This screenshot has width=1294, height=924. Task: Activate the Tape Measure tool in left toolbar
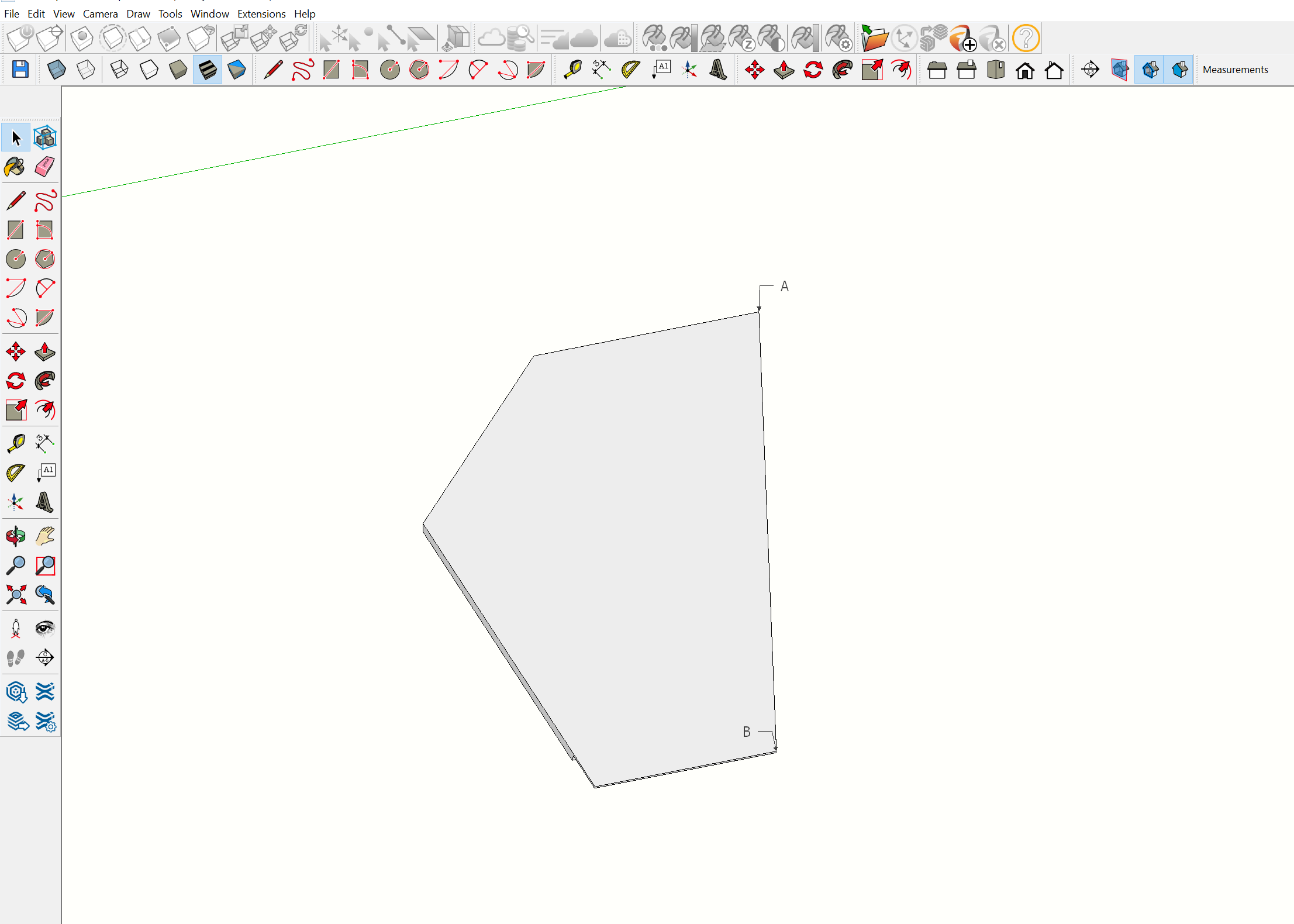coord(16,443)
